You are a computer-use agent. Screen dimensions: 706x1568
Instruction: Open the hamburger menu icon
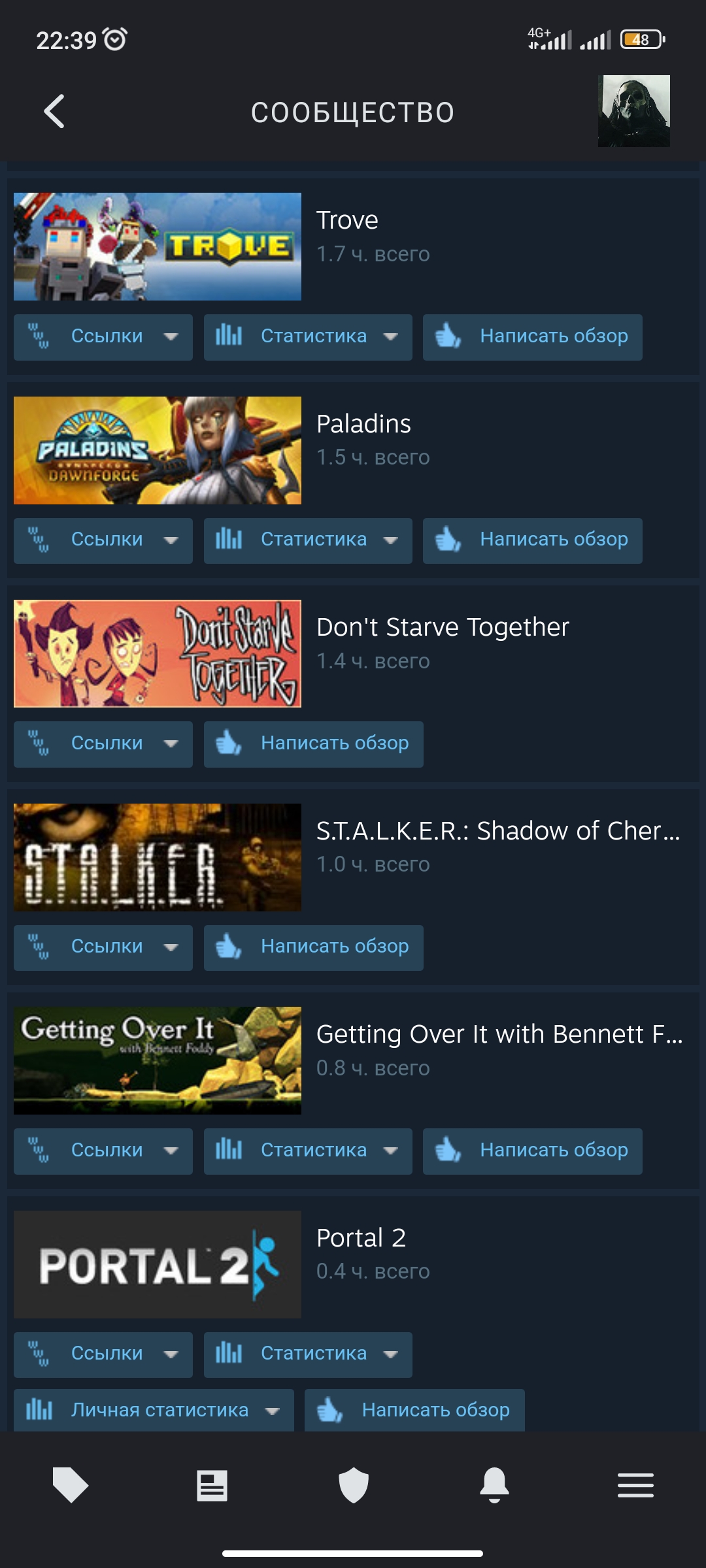pos(635,1485)
